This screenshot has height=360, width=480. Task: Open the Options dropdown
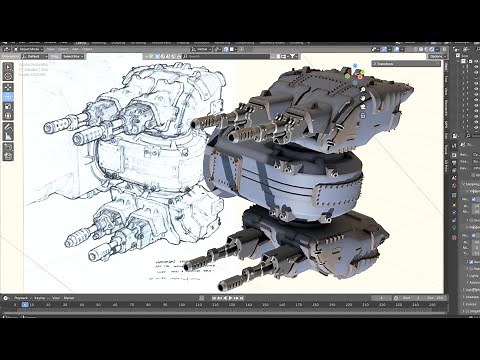coord(437,56)
